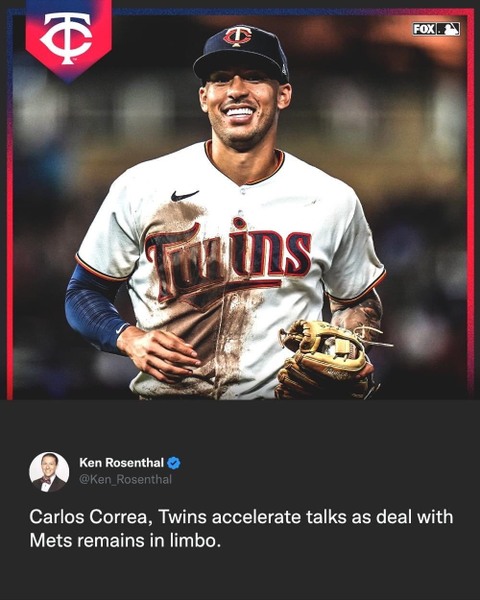Click the red border of the graphic
Screen dimensions: 480x600
(x=470, y=207)
